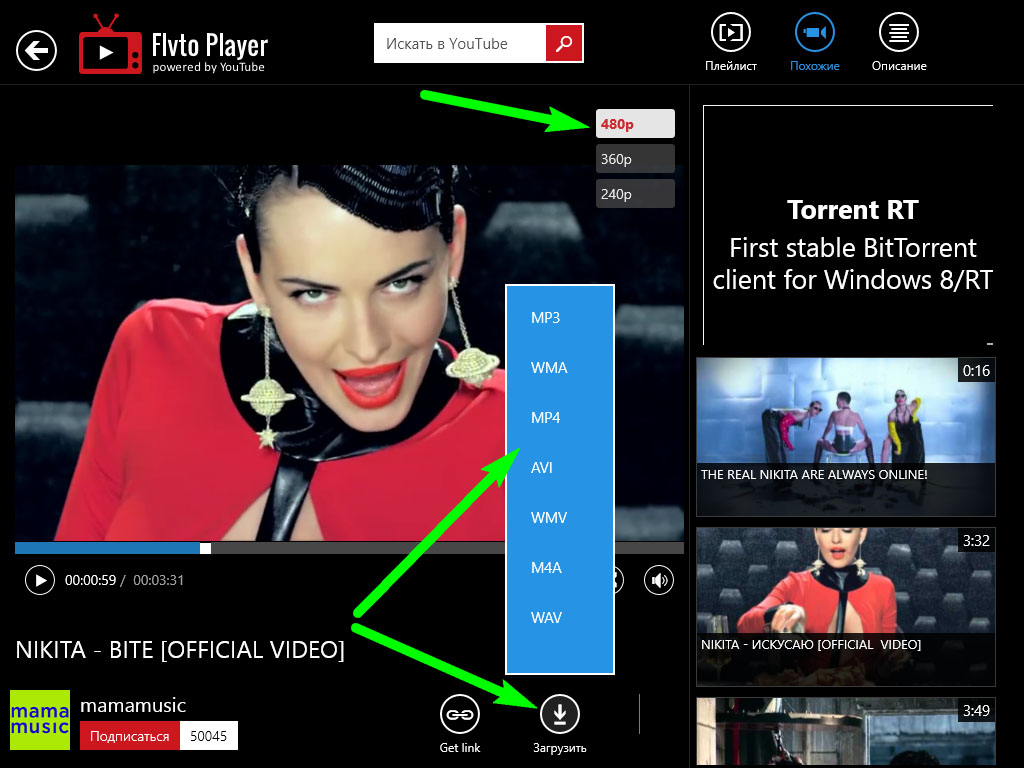1024x768 pixels.
Task: Click the elapsed time 00:00:59
Action: (x=90, y=580)
